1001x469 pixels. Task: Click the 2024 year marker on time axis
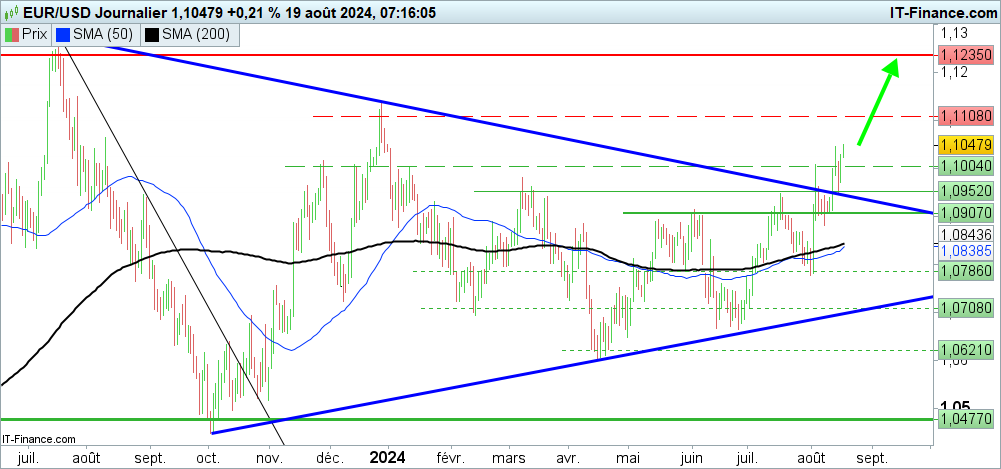pyautogui.click(x=386, y=457)
